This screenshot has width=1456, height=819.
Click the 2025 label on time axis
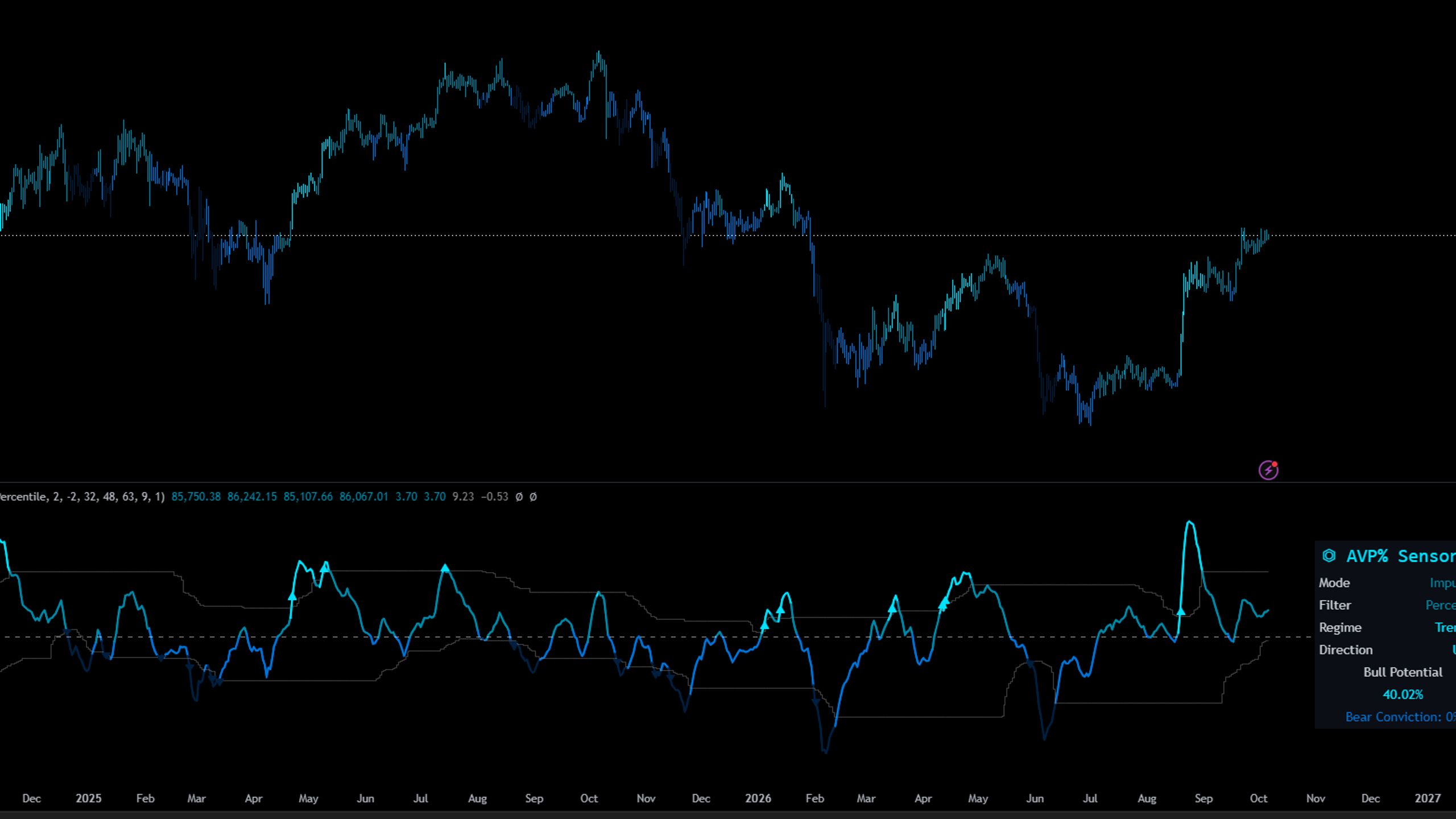tap(88, 799)
